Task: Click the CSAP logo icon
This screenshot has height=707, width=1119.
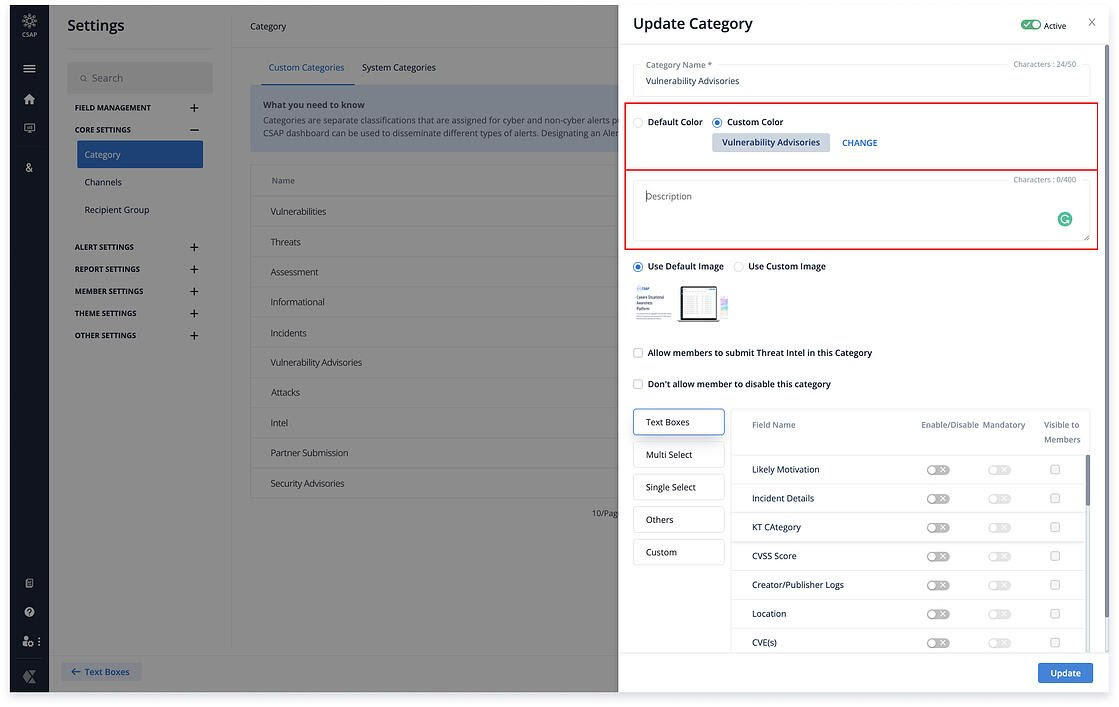Action: click(29, 23)
